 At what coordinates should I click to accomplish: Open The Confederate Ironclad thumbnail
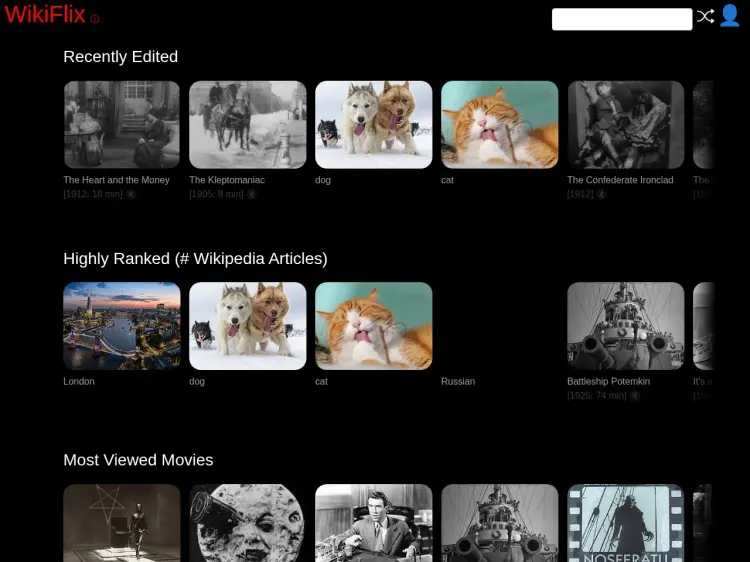point(626,124)
